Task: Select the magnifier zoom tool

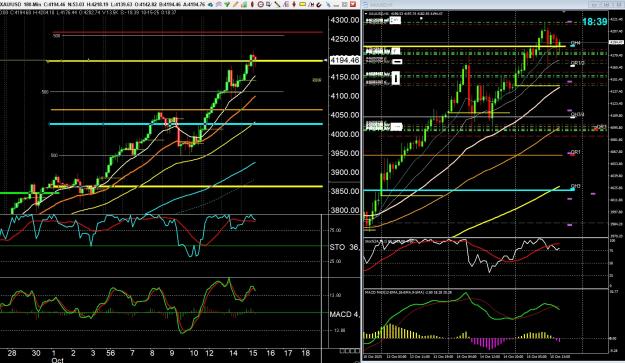Action: pyautogui.click(x=268, y=4)
